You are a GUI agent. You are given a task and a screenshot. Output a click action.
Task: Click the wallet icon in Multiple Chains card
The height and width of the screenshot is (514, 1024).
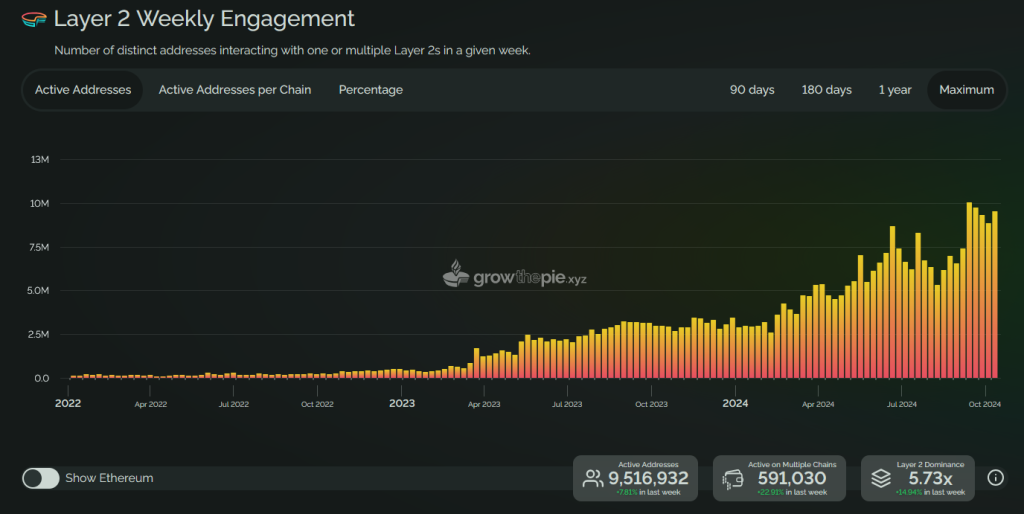tap(733, 479)
